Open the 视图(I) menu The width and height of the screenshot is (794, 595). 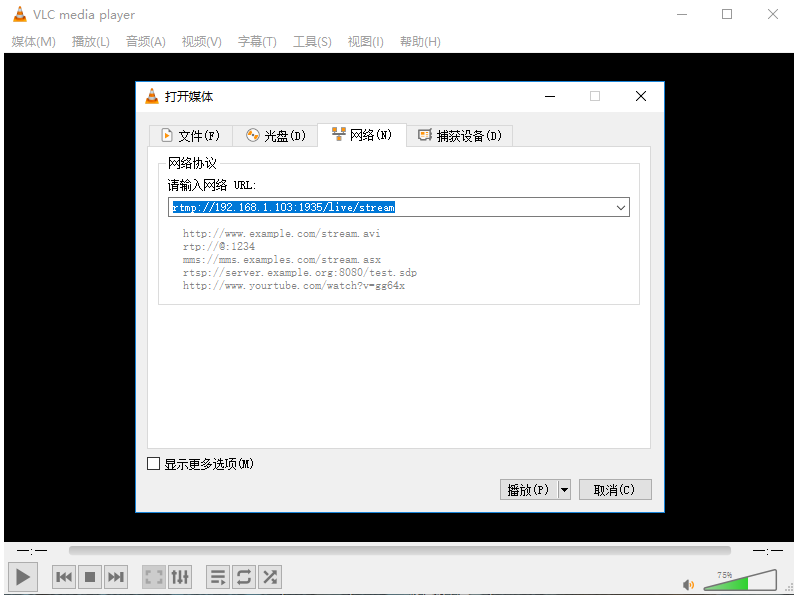(366, 42)
